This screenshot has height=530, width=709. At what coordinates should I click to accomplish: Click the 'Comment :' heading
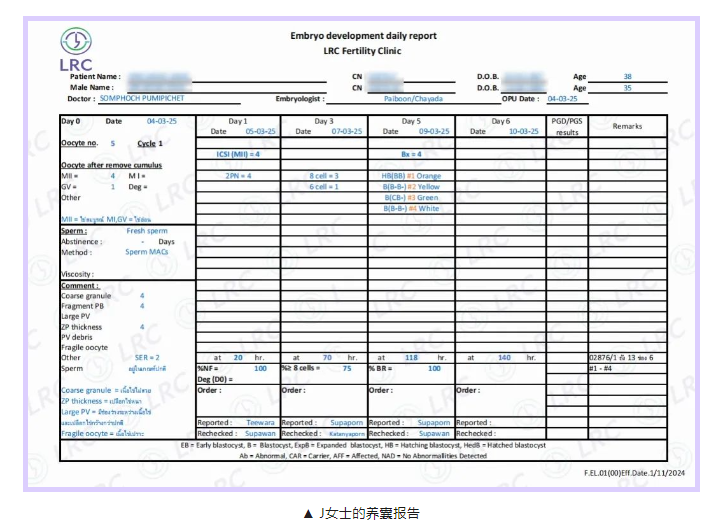(80, 286)
